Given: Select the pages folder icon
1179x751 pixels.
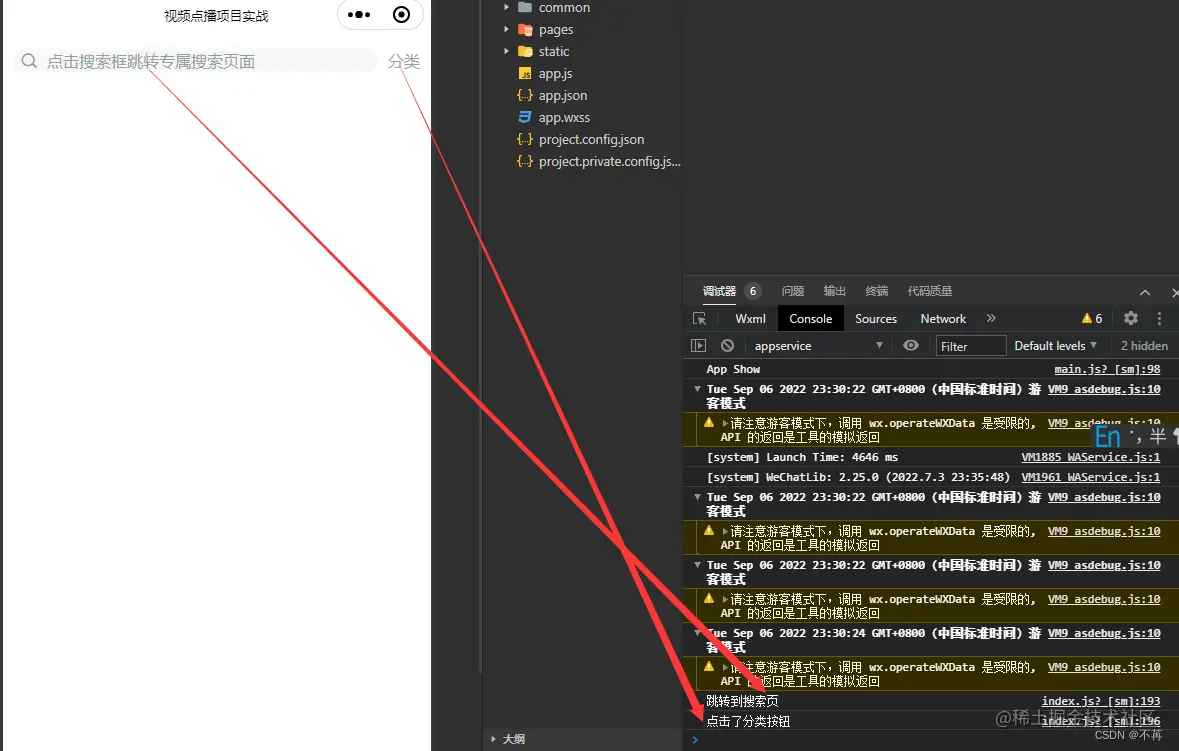Looking at the screenshot, I should tap(526, 29).
